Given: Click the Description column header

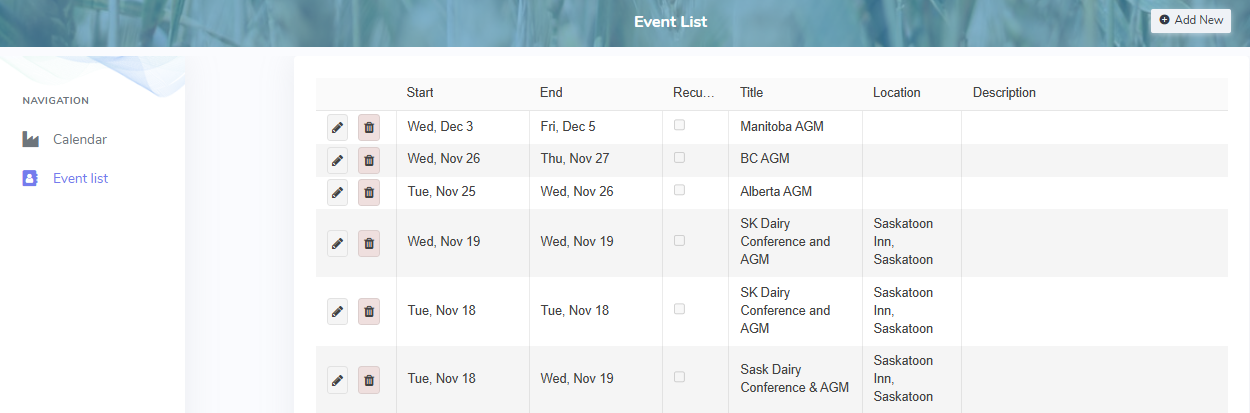Looking at the screenshot, I should tap(1004, 93).
